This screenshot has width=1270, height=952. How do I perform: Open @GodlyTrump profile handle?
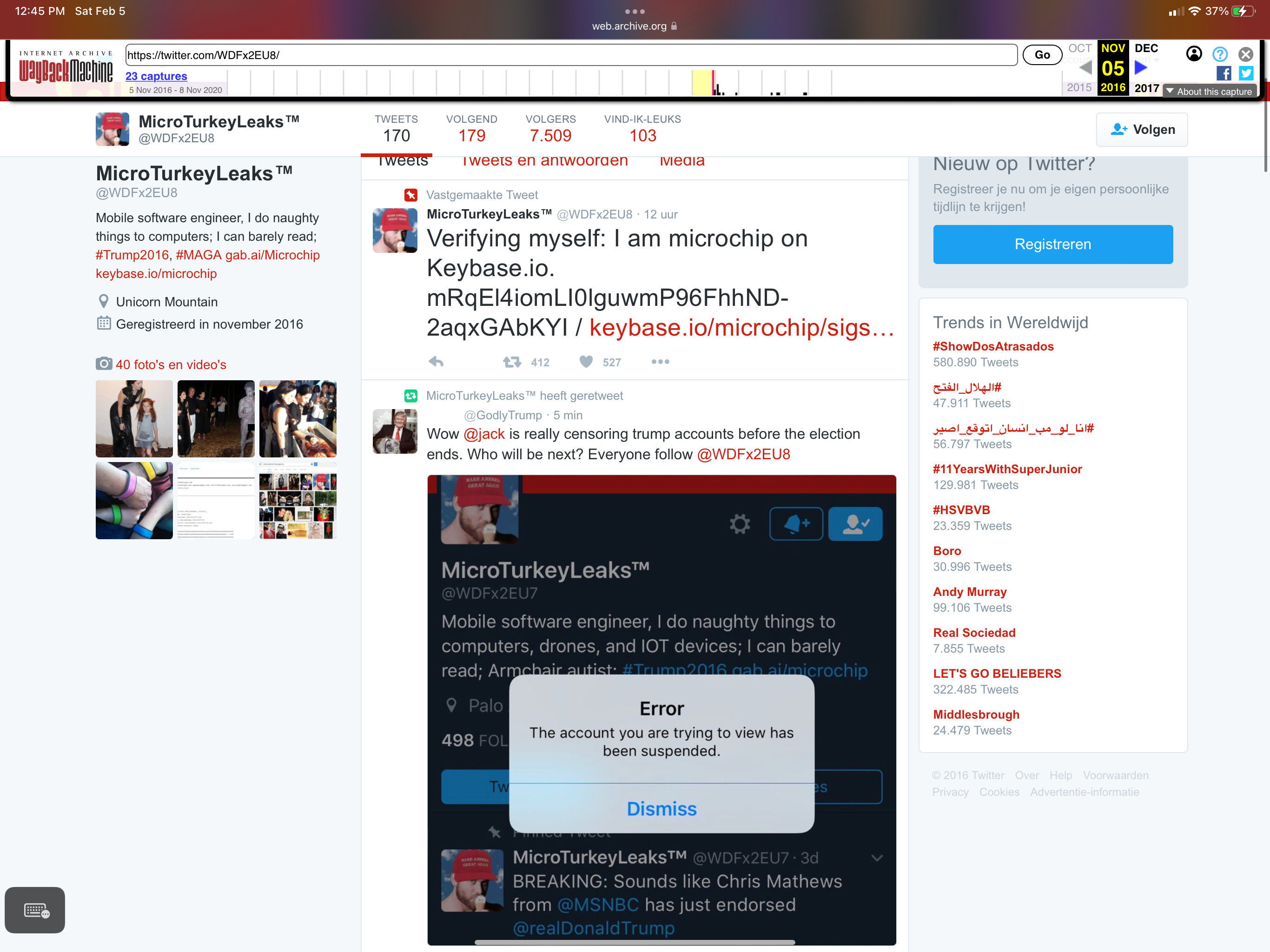point(503,415)
